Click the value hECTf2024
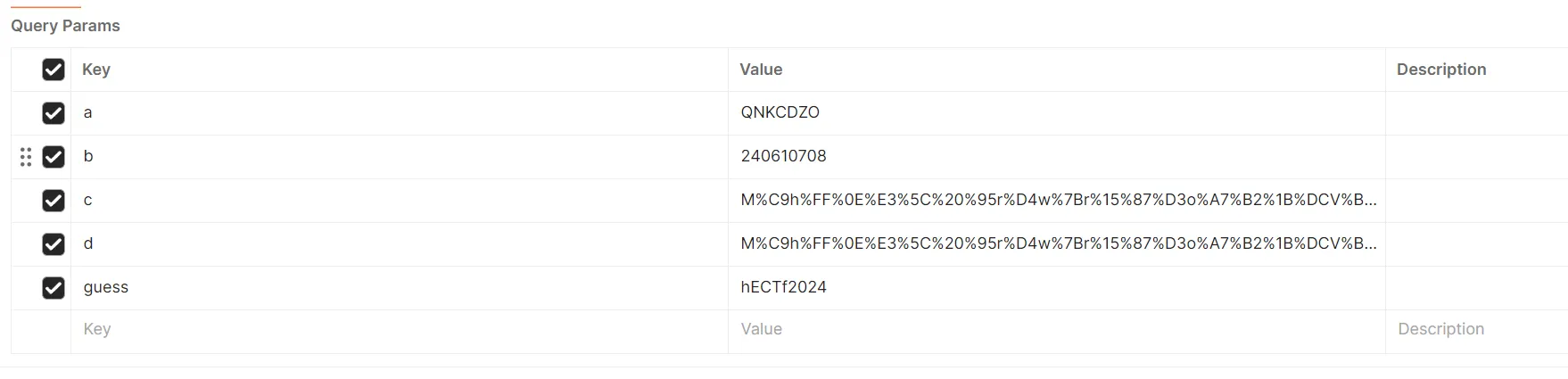The width and height of the screenshot is (1568, 379). coord(783,287)
